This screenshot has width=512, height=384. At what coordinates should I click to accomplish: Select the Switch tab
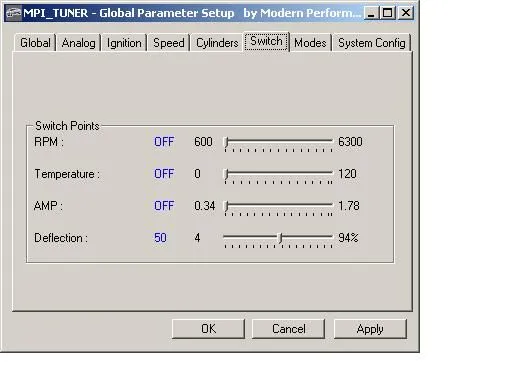pos(266,41)
